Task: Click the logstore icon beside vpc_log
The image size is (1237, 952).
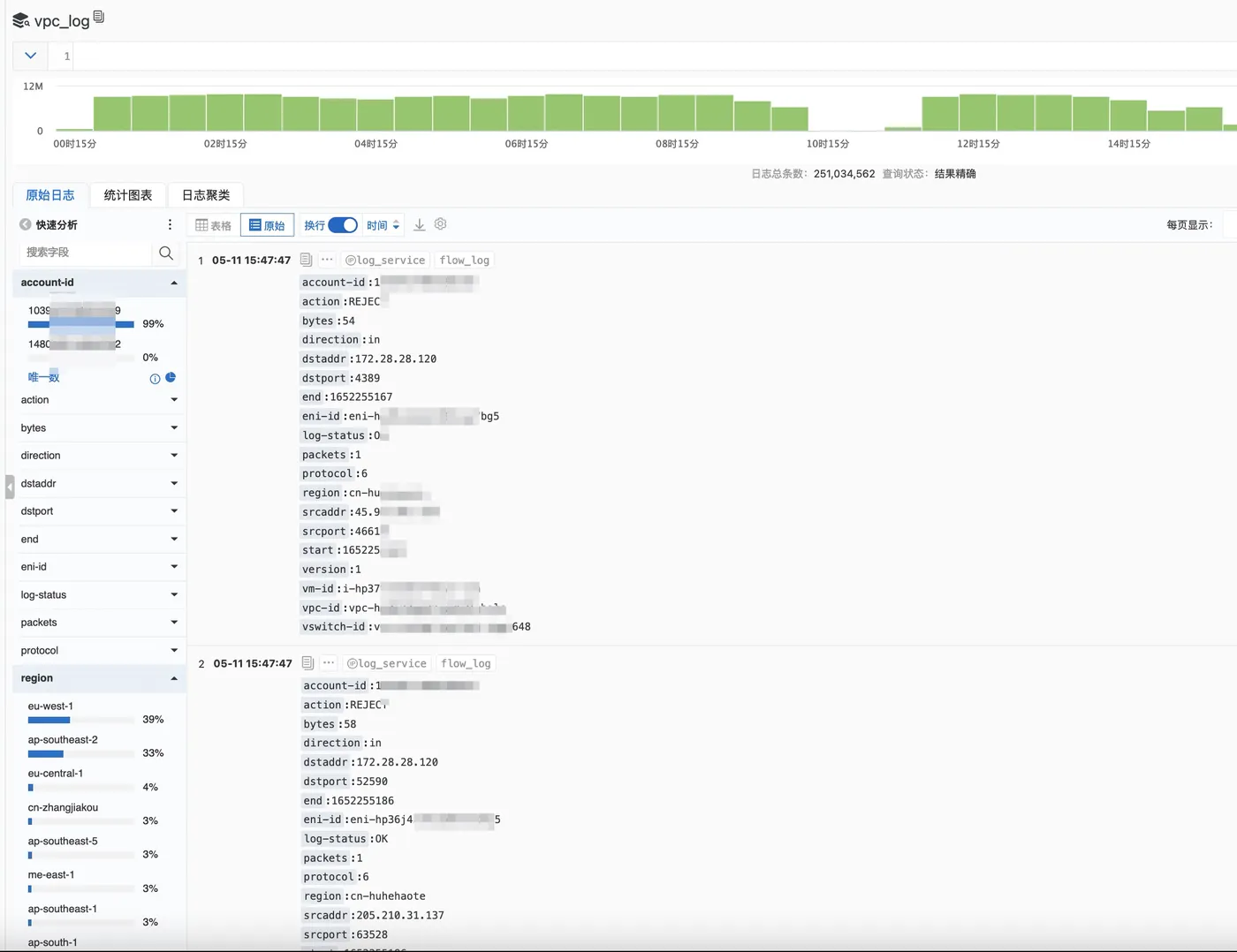Action: (x=20, y=20)
